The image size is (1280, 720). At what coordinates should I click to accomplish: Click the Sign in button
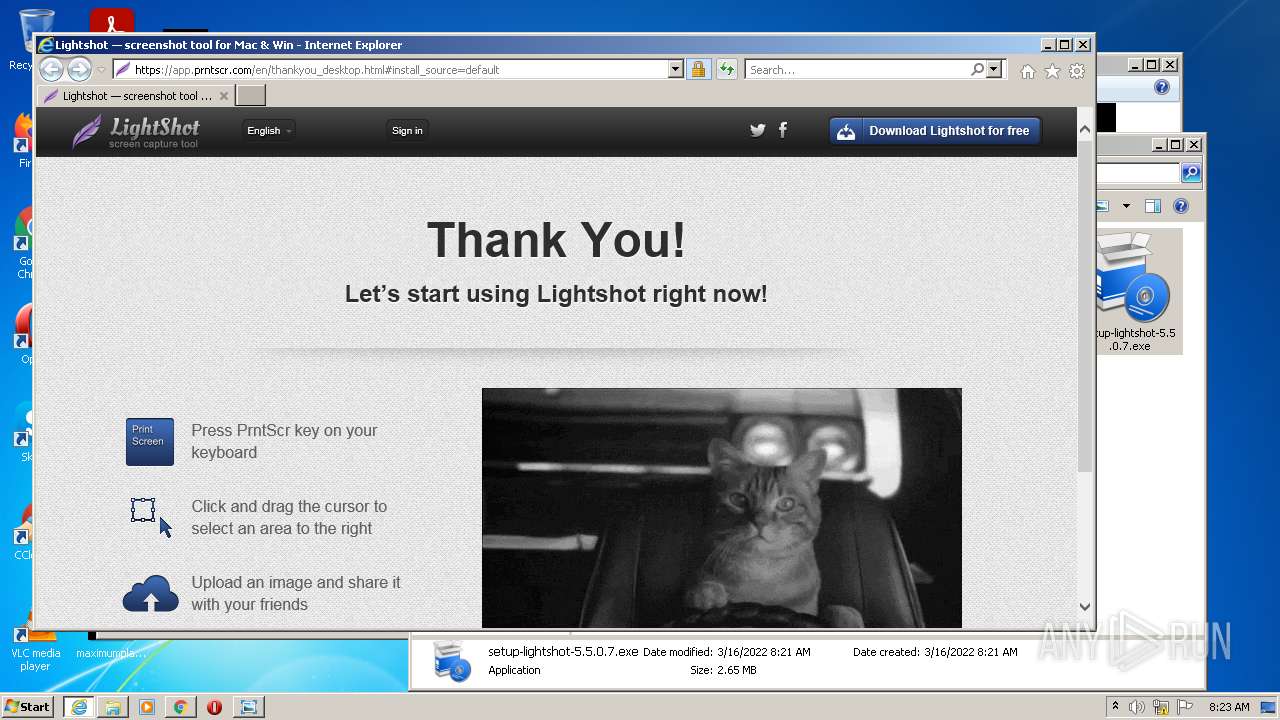pyautogui.click(x=407, y=131)
